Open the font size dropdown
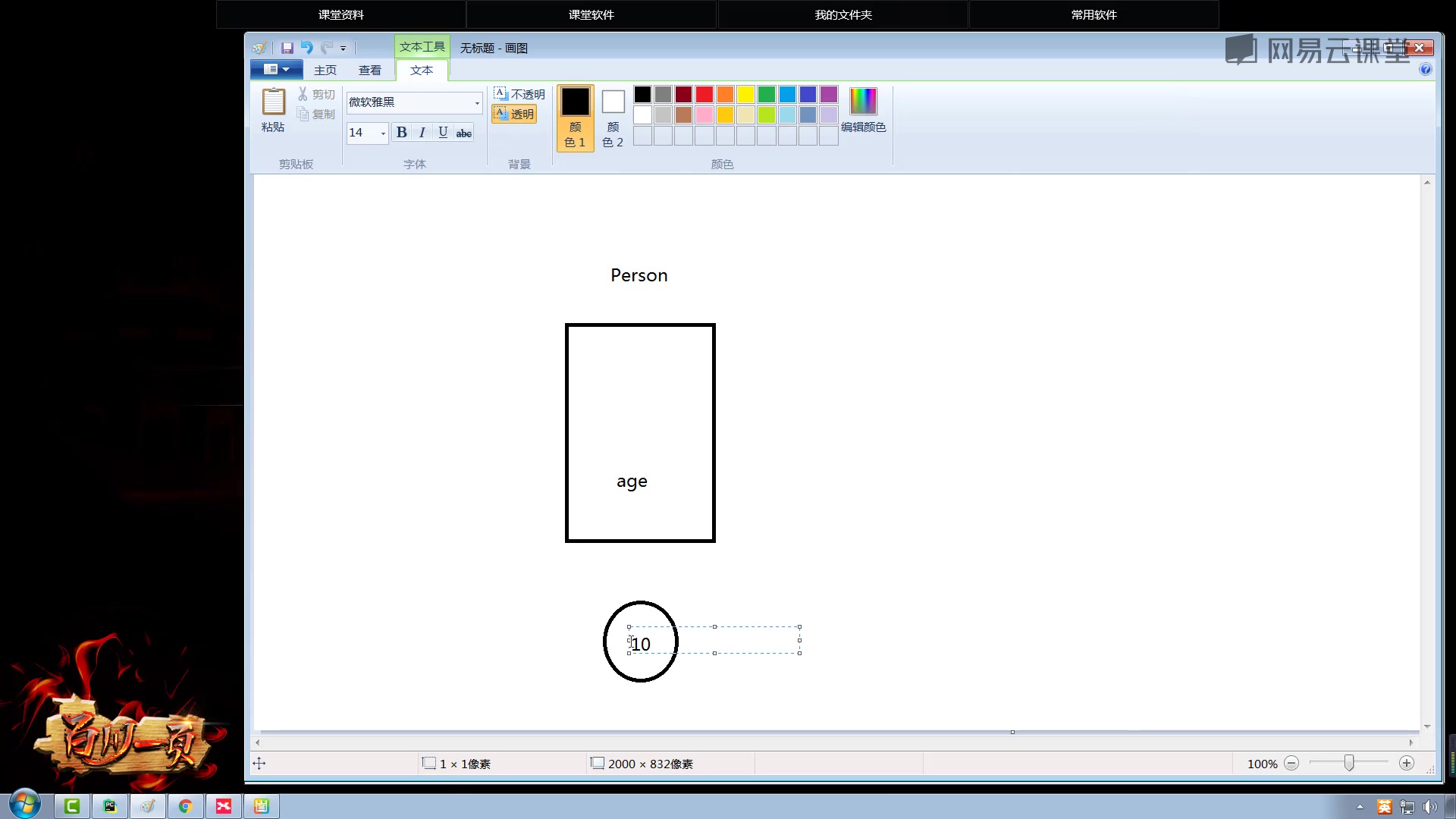The height and width of the screenshot is (819, 1456). tap(383, 133)
